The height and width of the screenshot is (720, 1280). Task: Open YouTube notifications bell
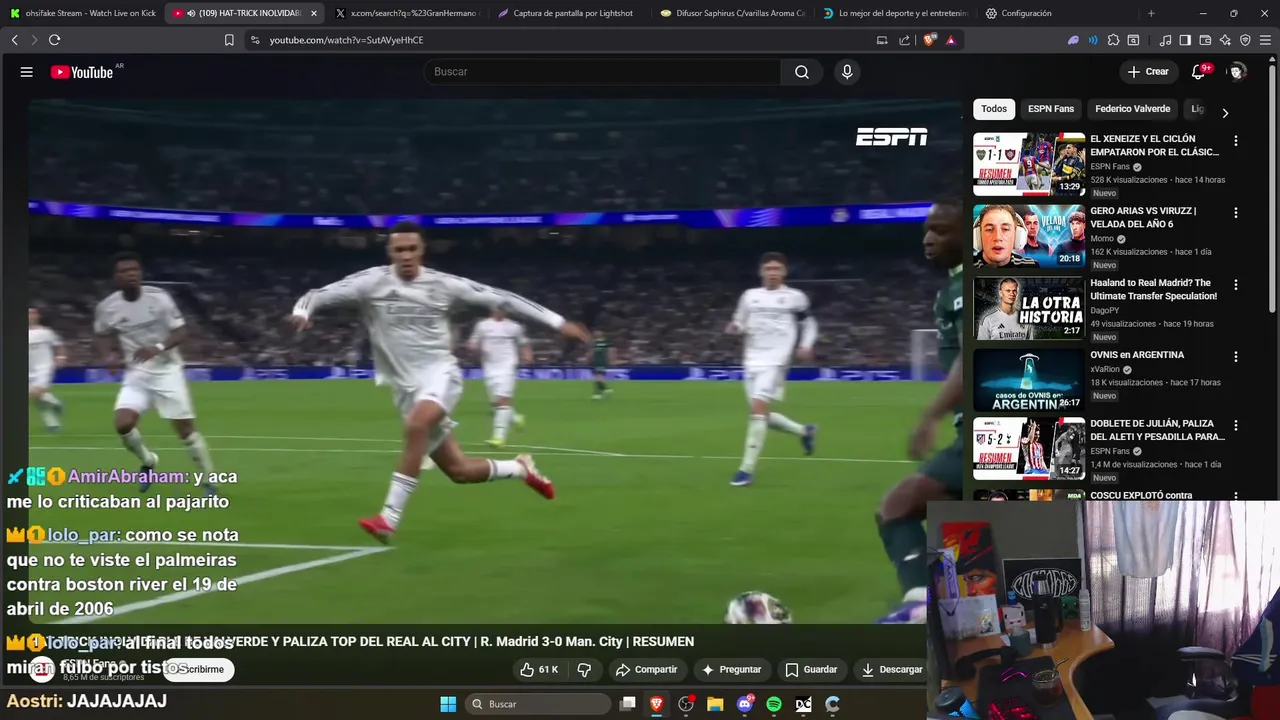pos(1198,72)
